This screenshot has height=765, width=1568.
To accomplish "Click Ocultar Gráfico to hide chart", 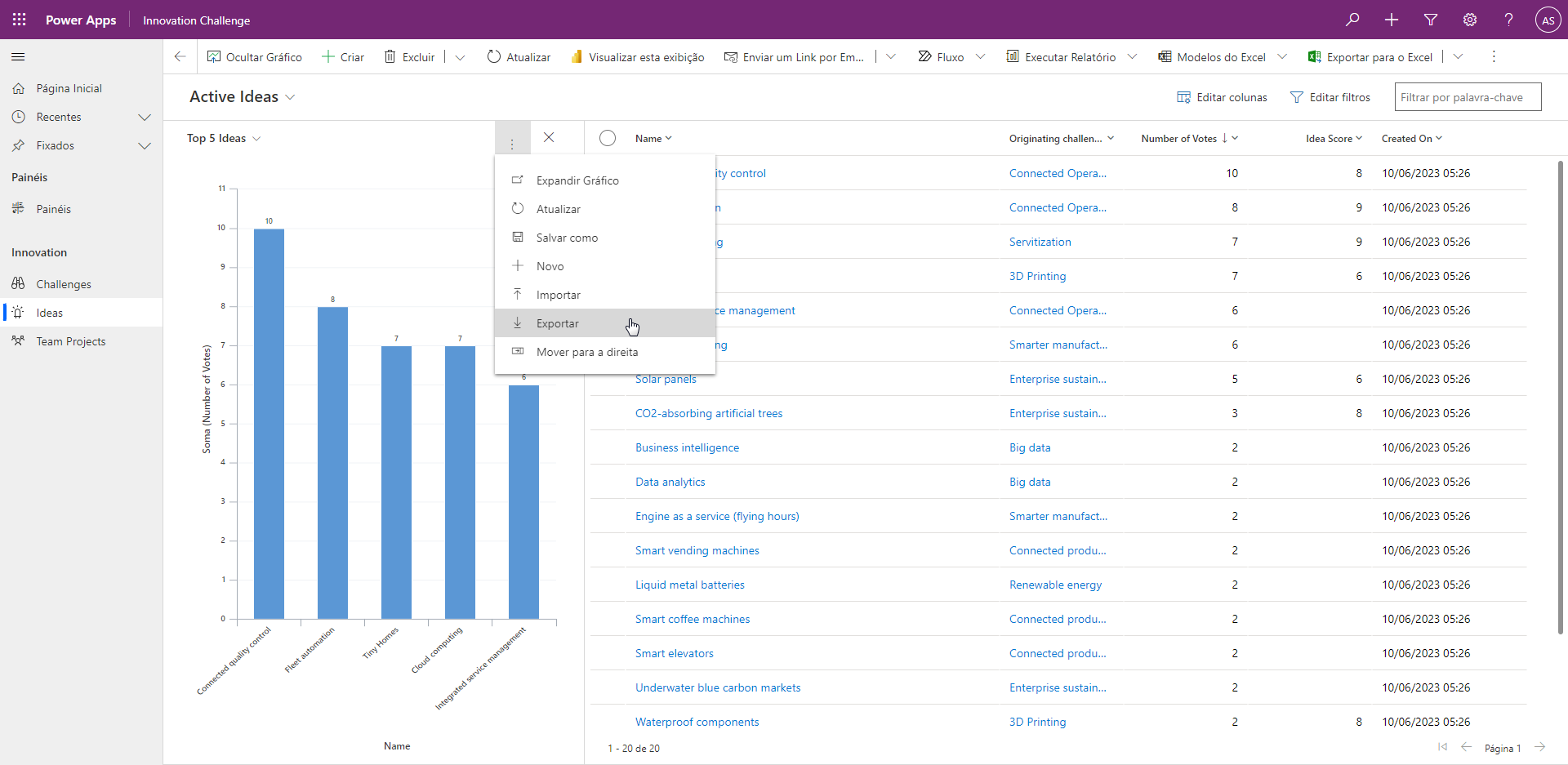I will coord(255,57).
